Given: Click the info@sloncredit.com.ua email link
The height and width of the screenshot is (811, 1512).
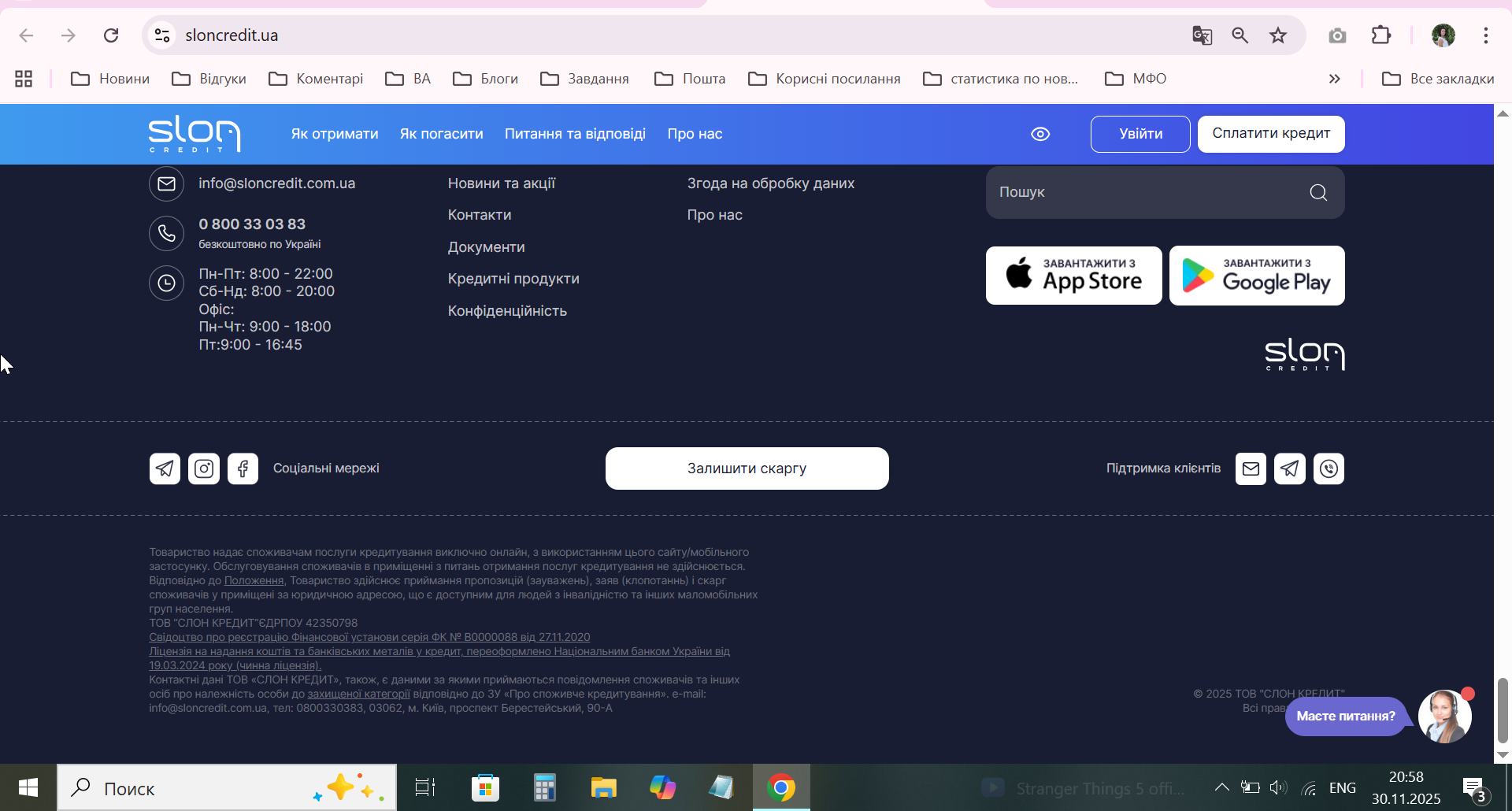Looking at the screenshot, I should coord(277,183).
